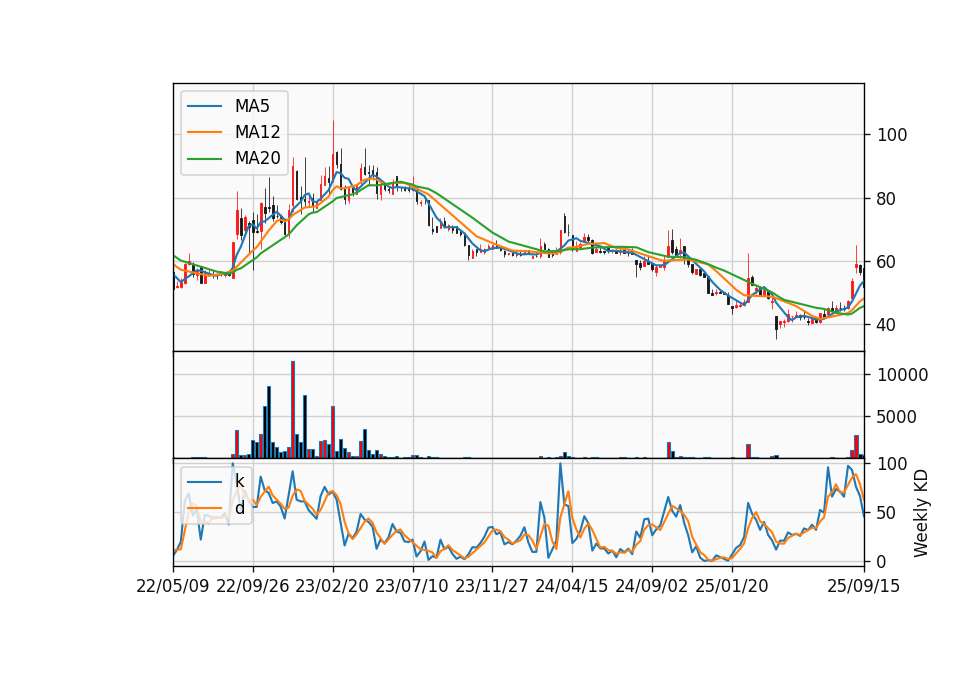Click the 23/07/10 date tick label
This screenshot has width=960, height=690.
click(412, 587)
